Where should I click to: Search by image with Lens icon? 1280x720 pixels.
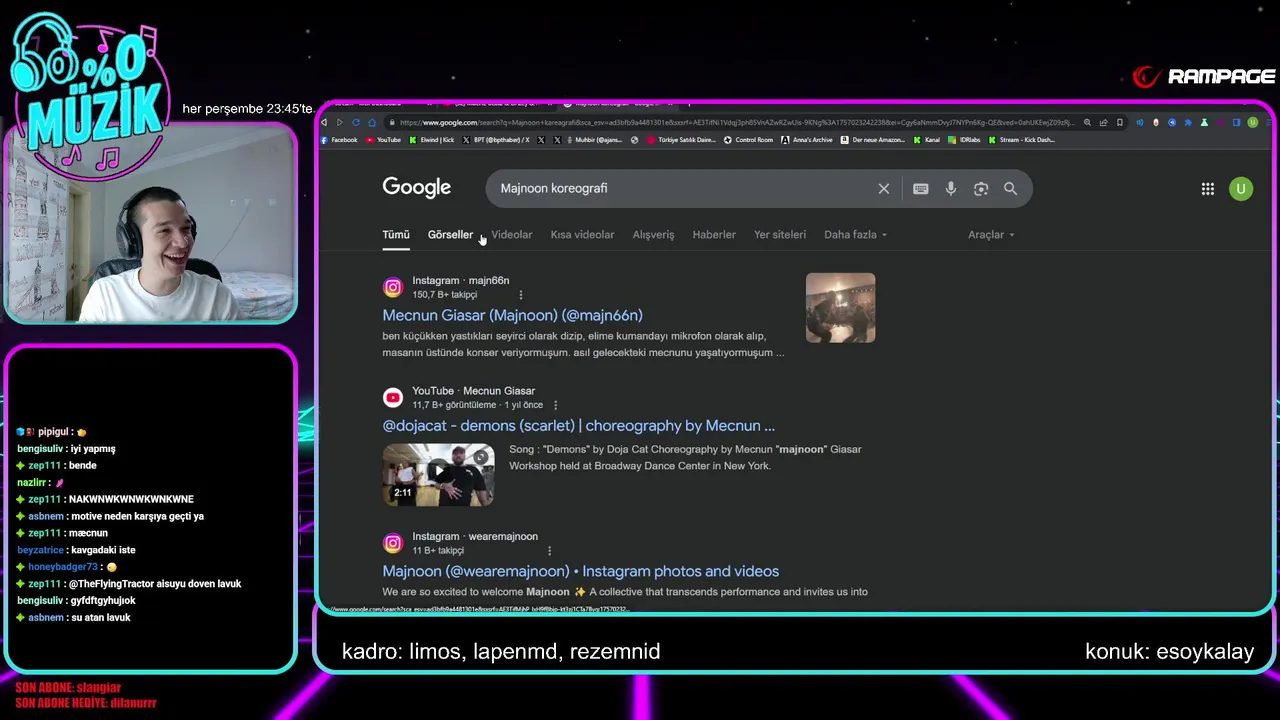tap(981, 188)
